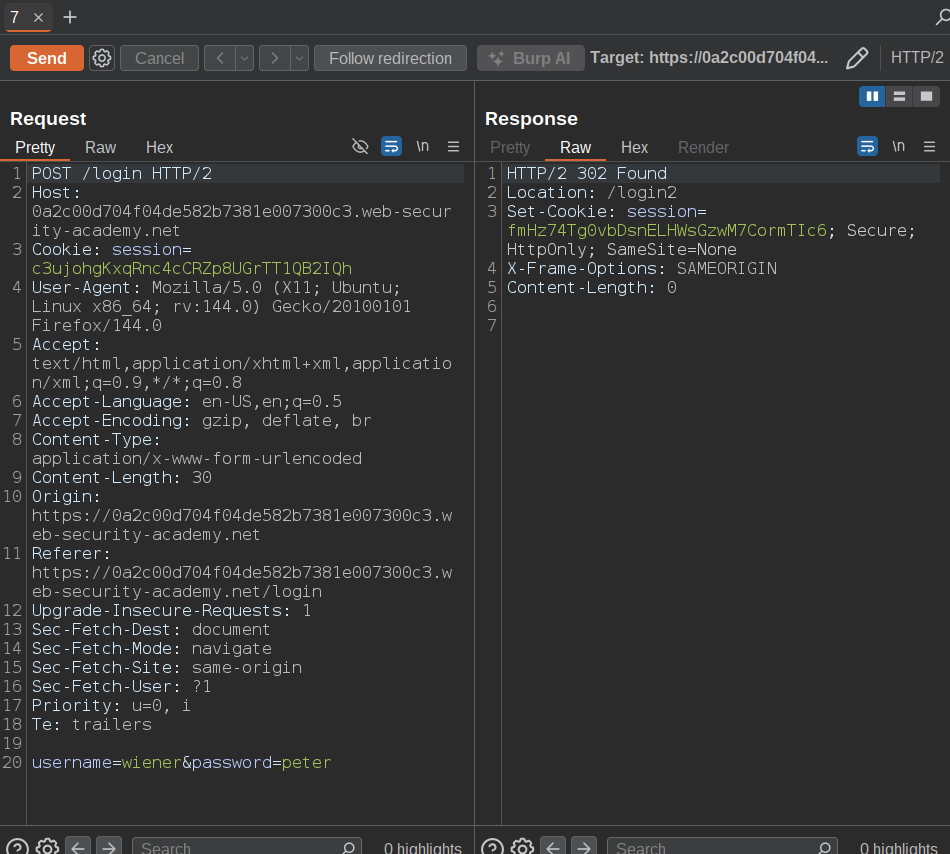Toggle non-printable \n characters in Response panel
950x854 pixels.
click(898, 147)
